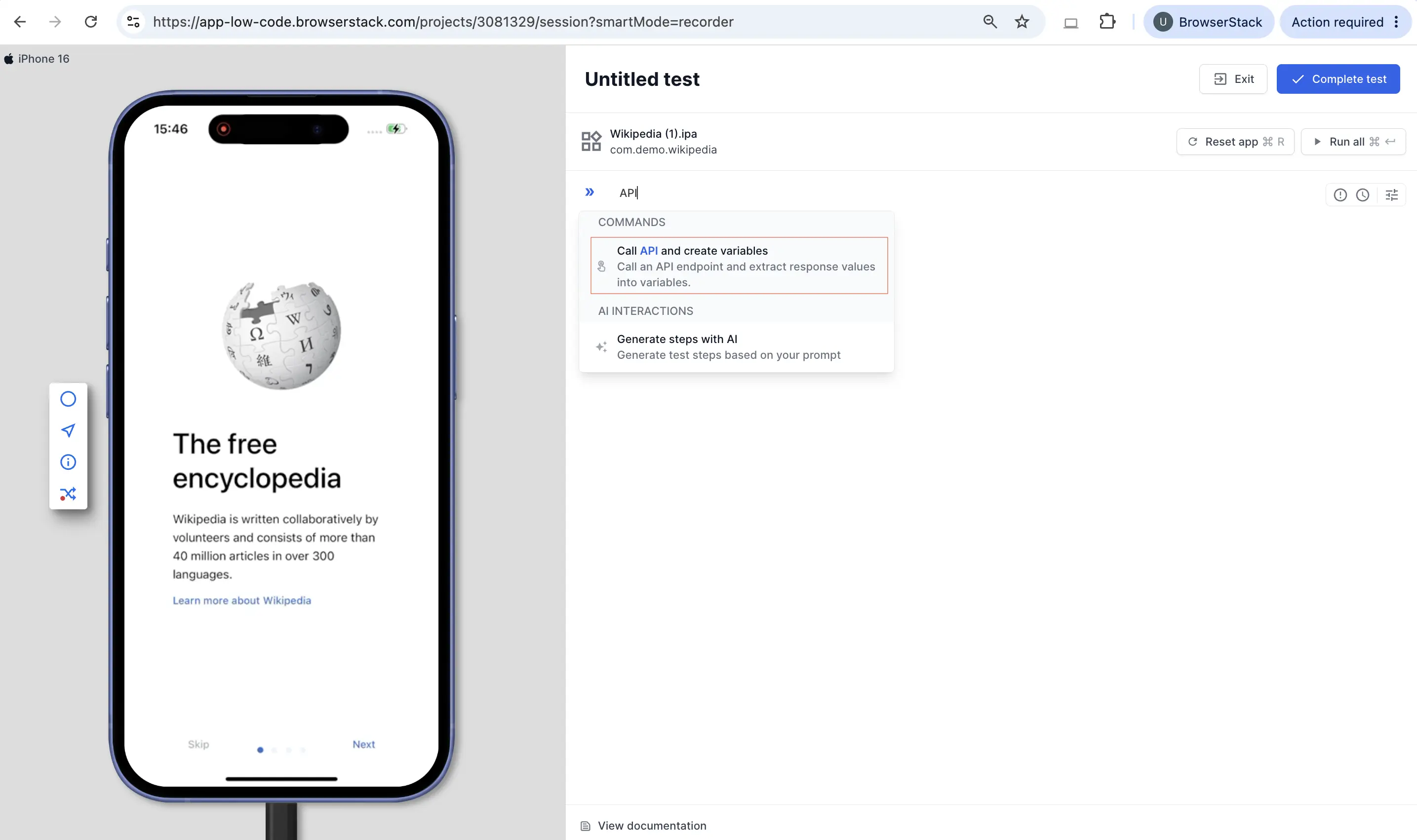Viewport: 1417px width, 840px height.
Task: Click the zoom magnifier icon in address bar
Action: 989,22
